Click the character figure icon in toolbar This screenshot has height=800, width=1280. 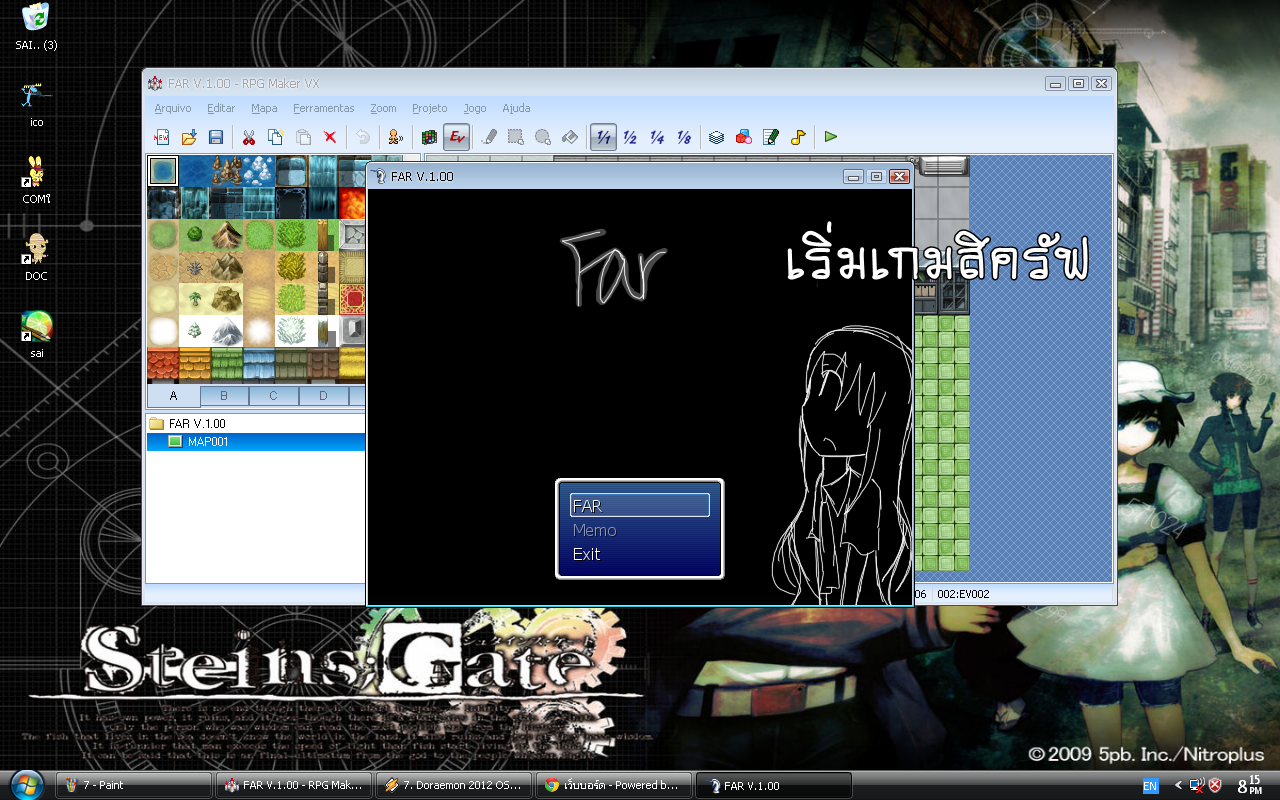[396, 137]
